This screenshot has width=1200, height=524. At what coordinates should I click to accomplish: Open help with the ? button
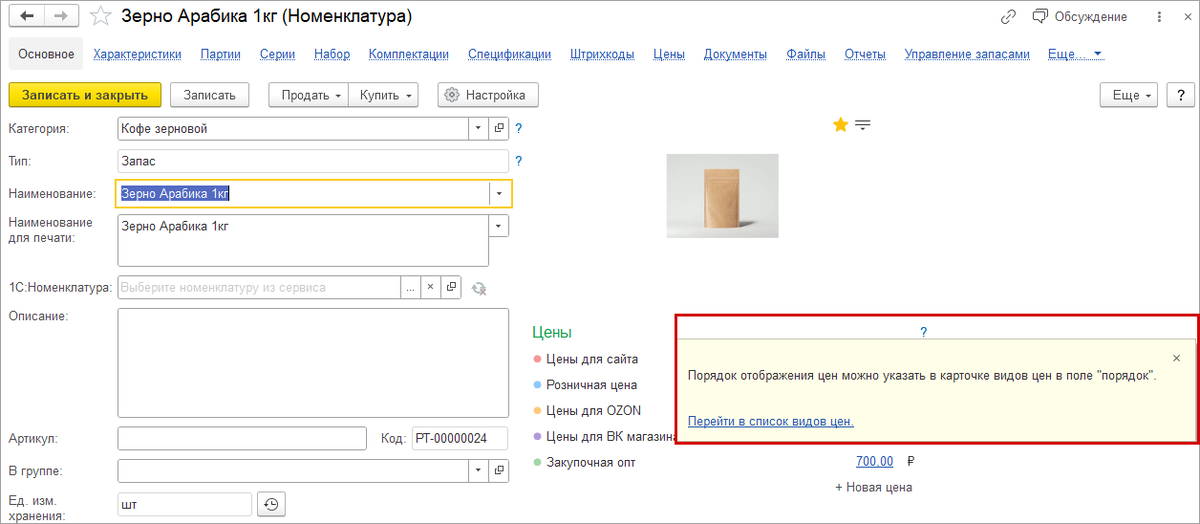pyautogui.click(x=1181, y=95)
